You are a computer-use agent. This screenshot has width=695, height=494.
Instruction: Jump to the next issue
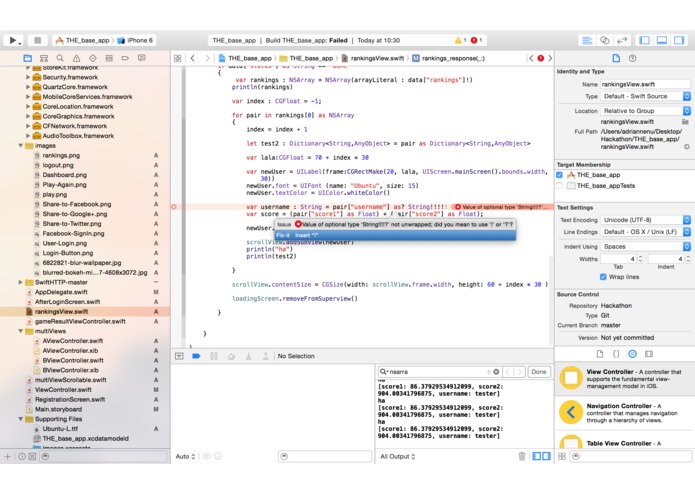(x=550, y=58)
